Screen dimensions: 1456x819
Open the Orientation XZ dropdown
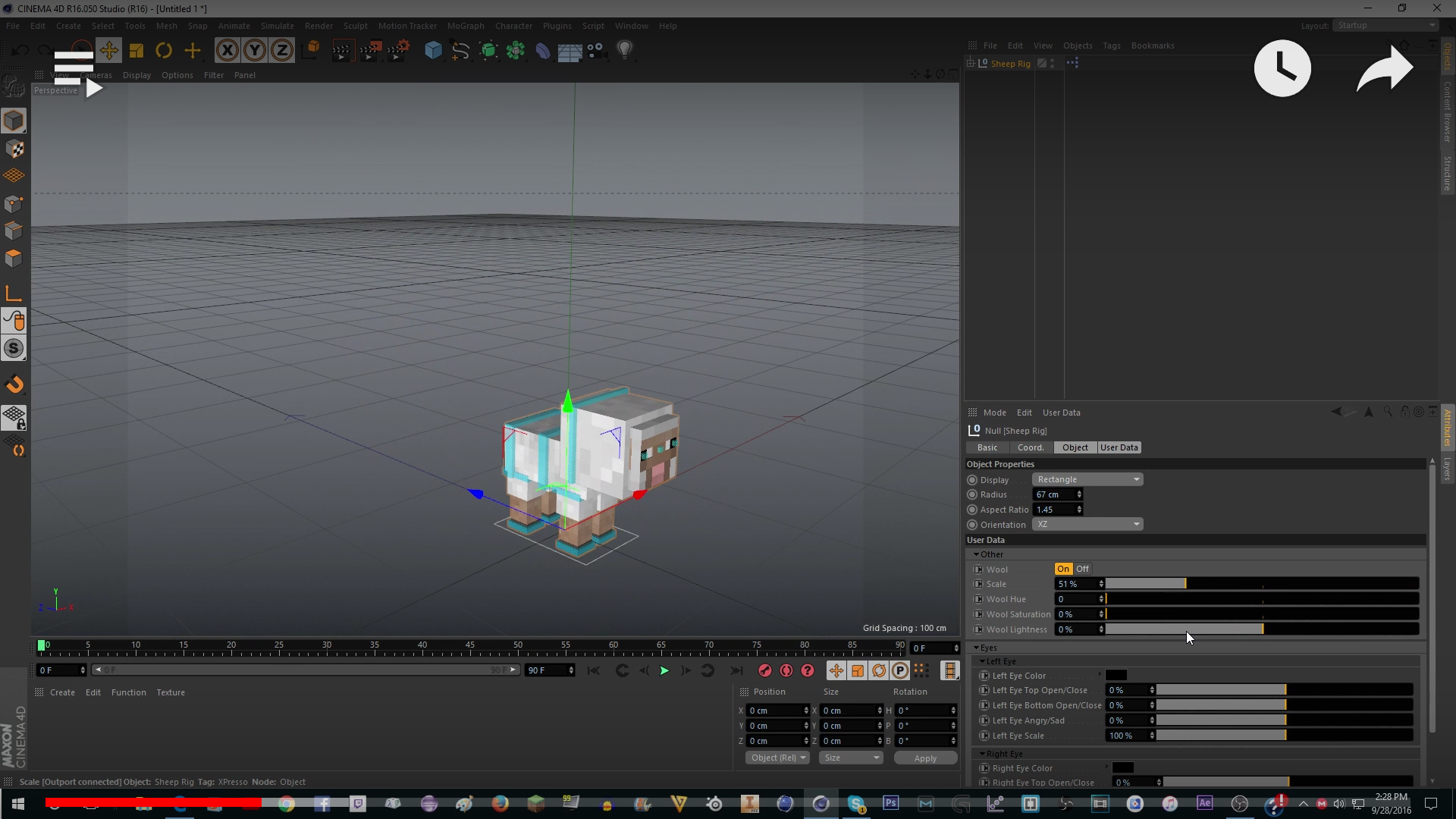coord(1087,524)
